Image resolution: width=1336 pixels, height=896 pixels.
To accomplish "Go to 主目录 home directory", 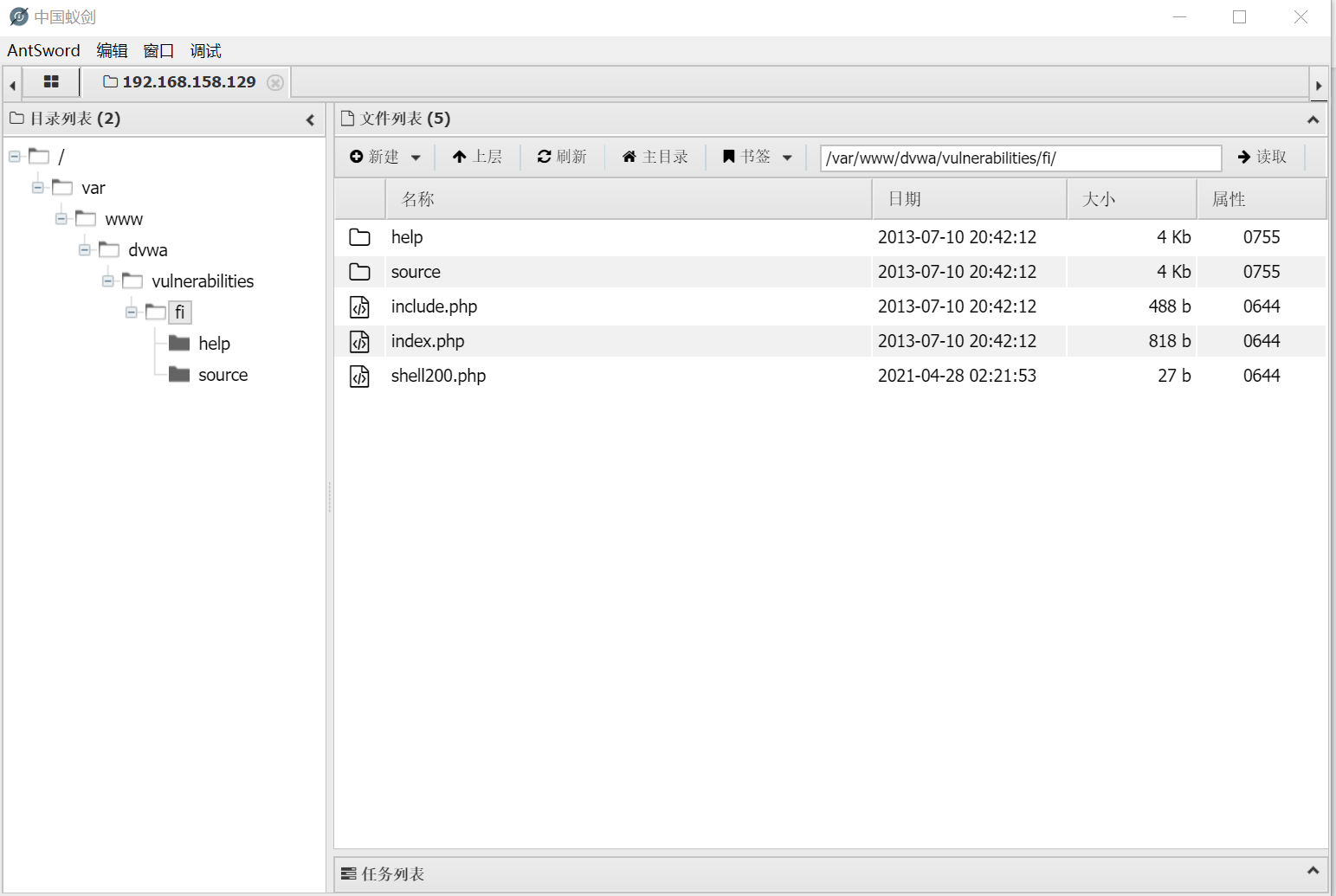I will coord(655,157).
